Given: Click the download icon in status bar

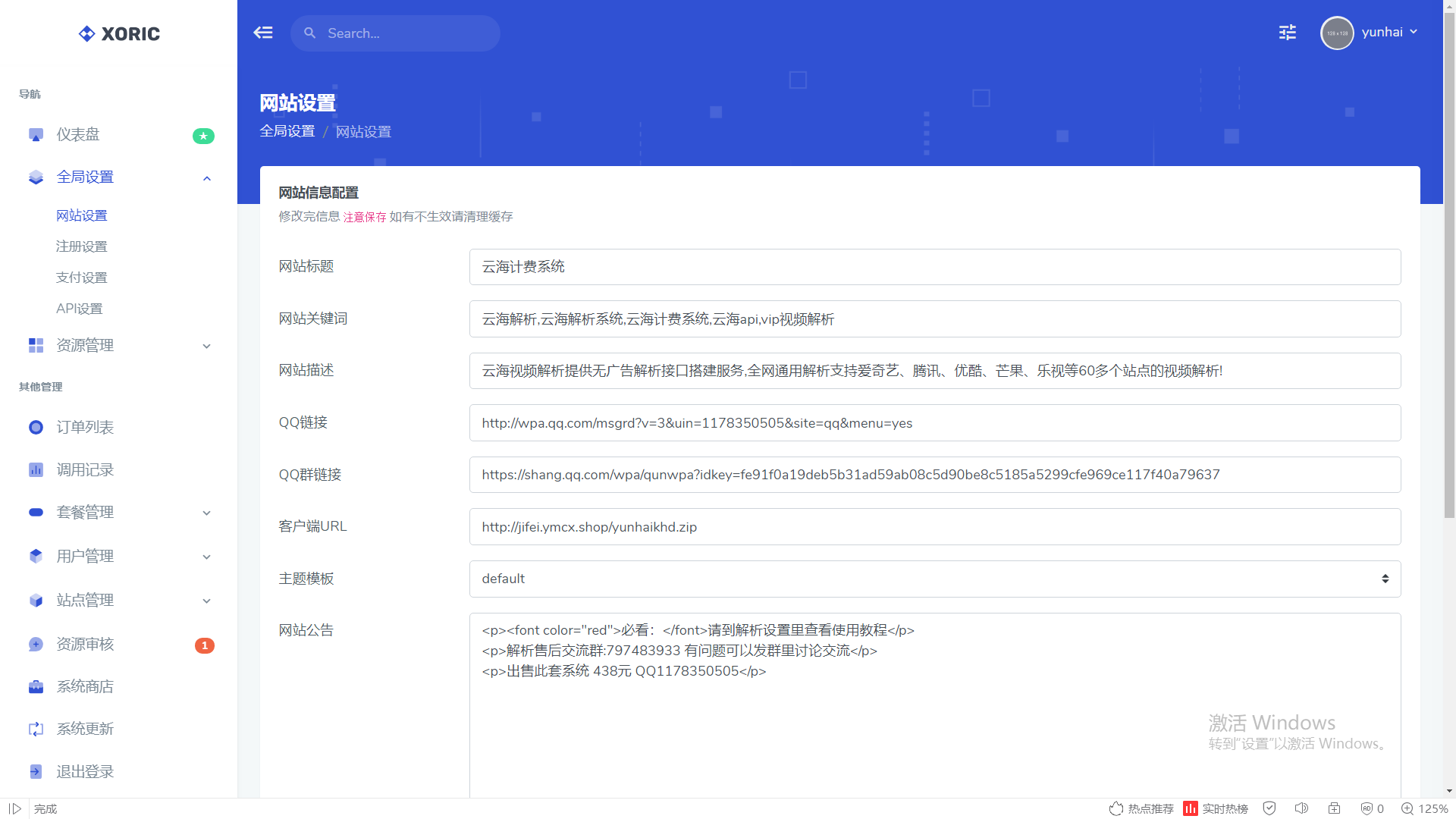Looking at the screenshot, I should point(1334,808).
